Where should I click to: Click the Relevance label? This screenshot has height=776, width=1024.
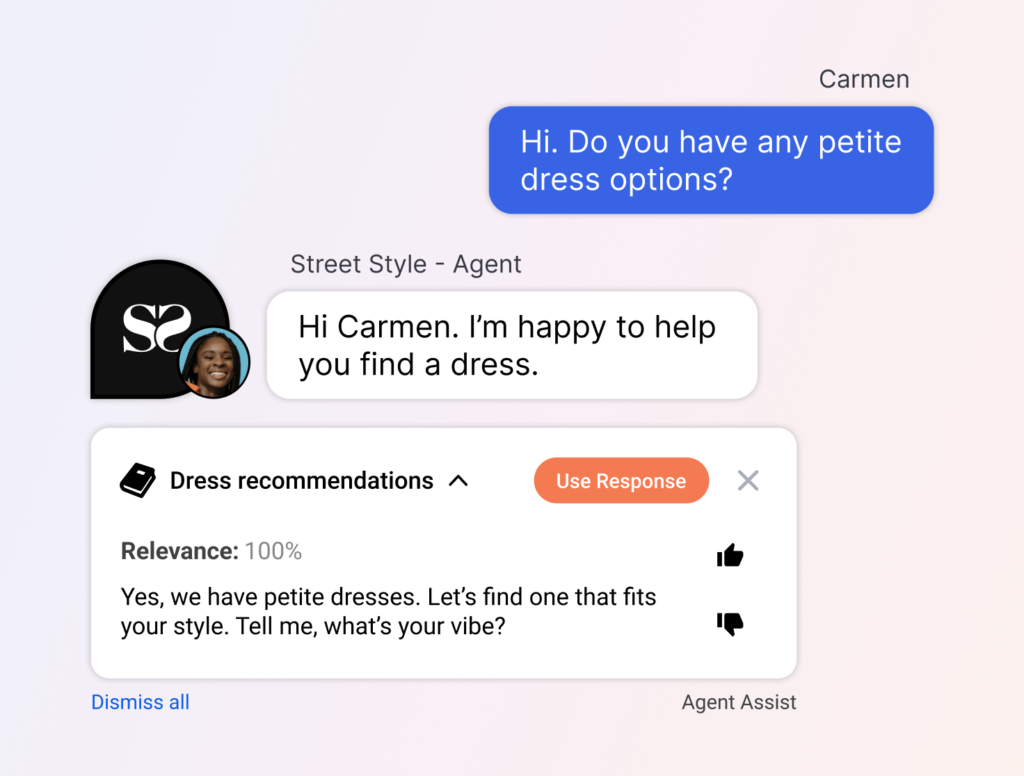pos(179,551)
